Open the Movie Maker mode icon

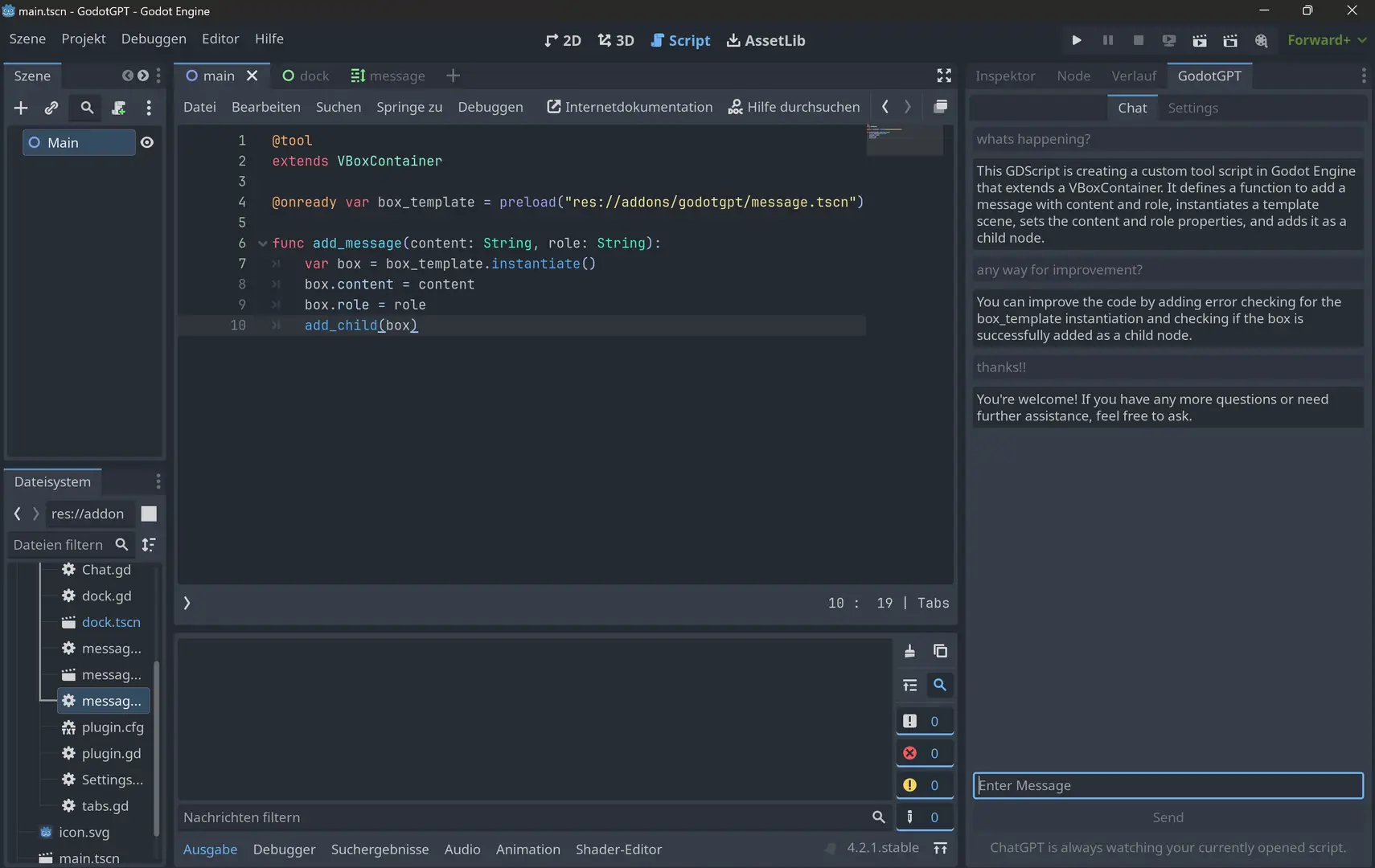1261,40
